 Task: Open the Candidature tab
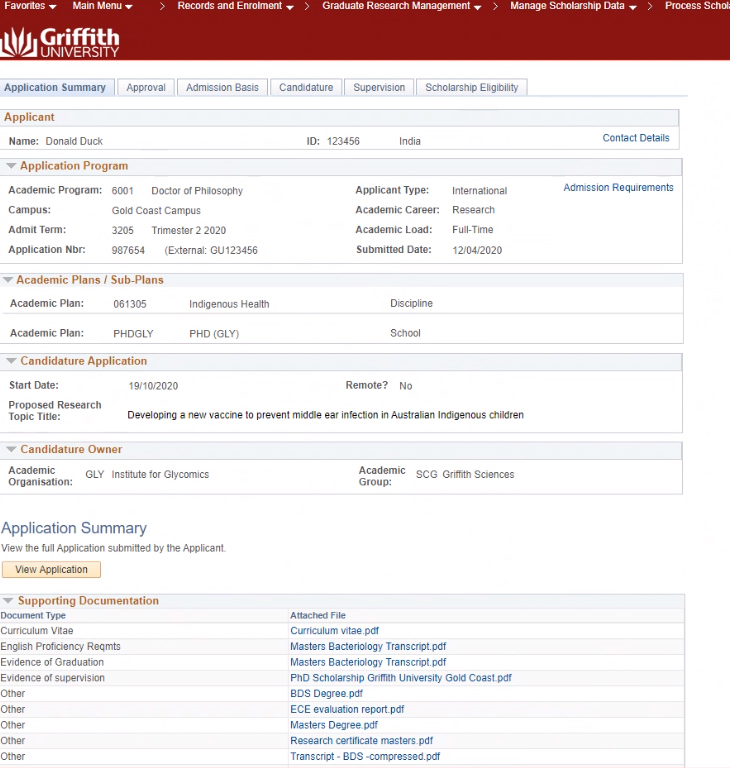coord(306,88)
